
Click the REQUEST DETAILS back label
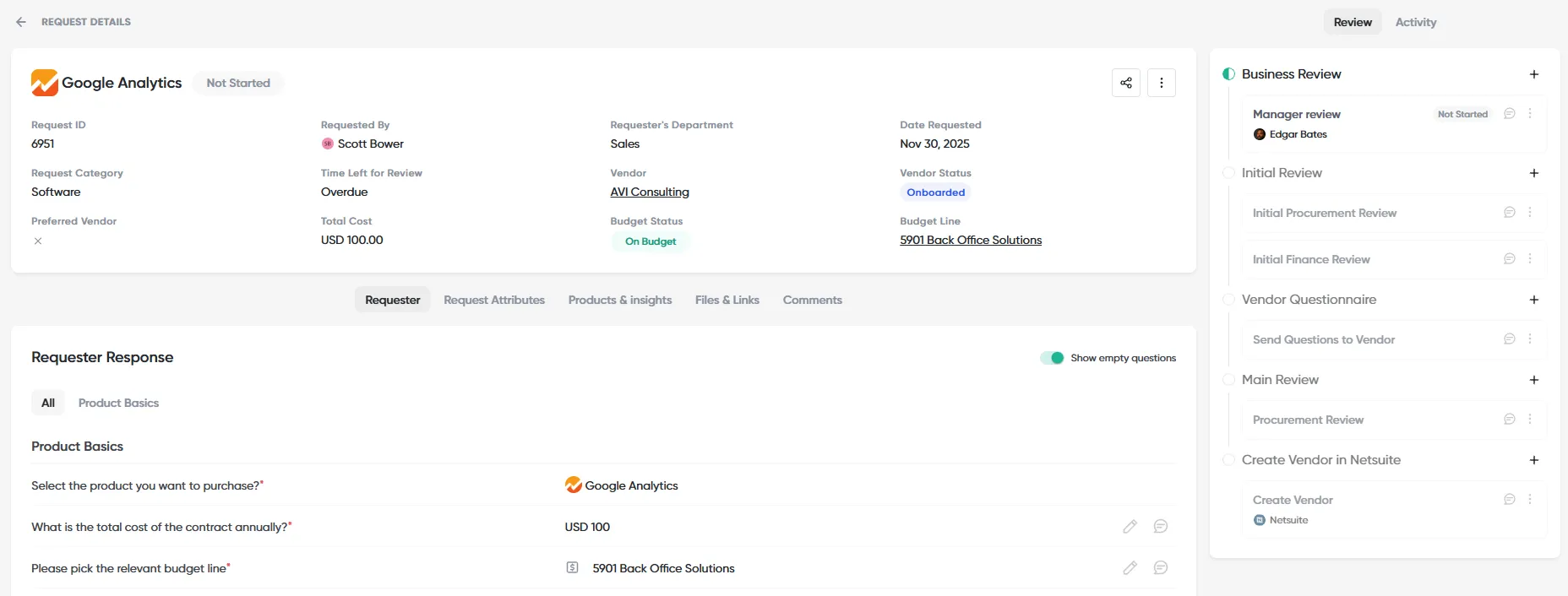[x=86, y=22]
